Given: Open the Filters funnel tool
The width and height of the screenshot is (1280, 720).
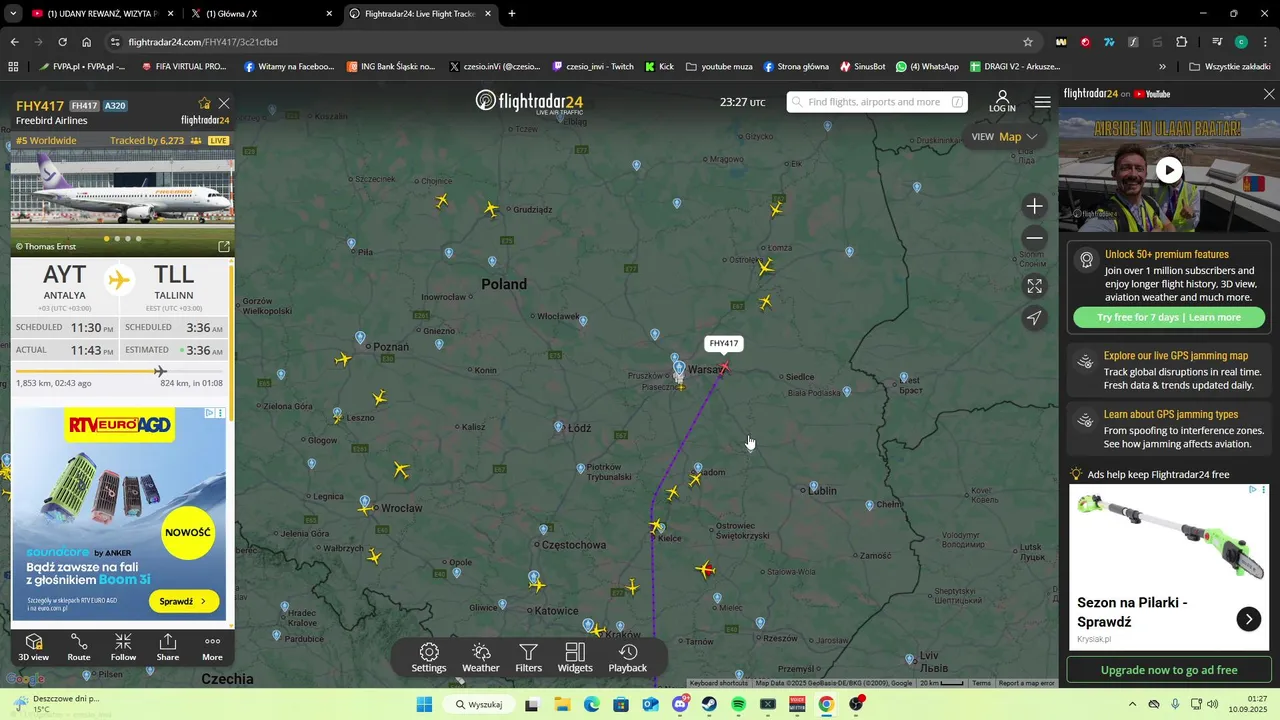Looking at the screenshot, I should click(529, 658).
